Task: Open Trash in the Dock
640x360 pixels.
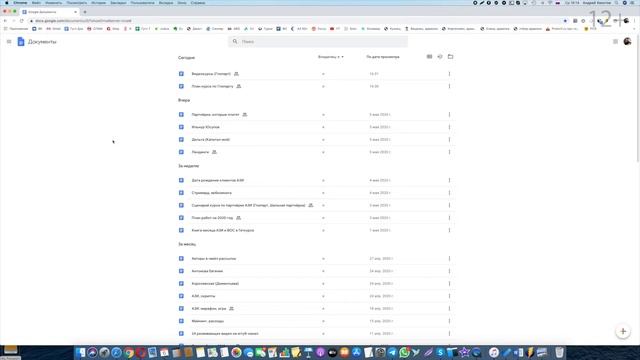Action: 559,352
